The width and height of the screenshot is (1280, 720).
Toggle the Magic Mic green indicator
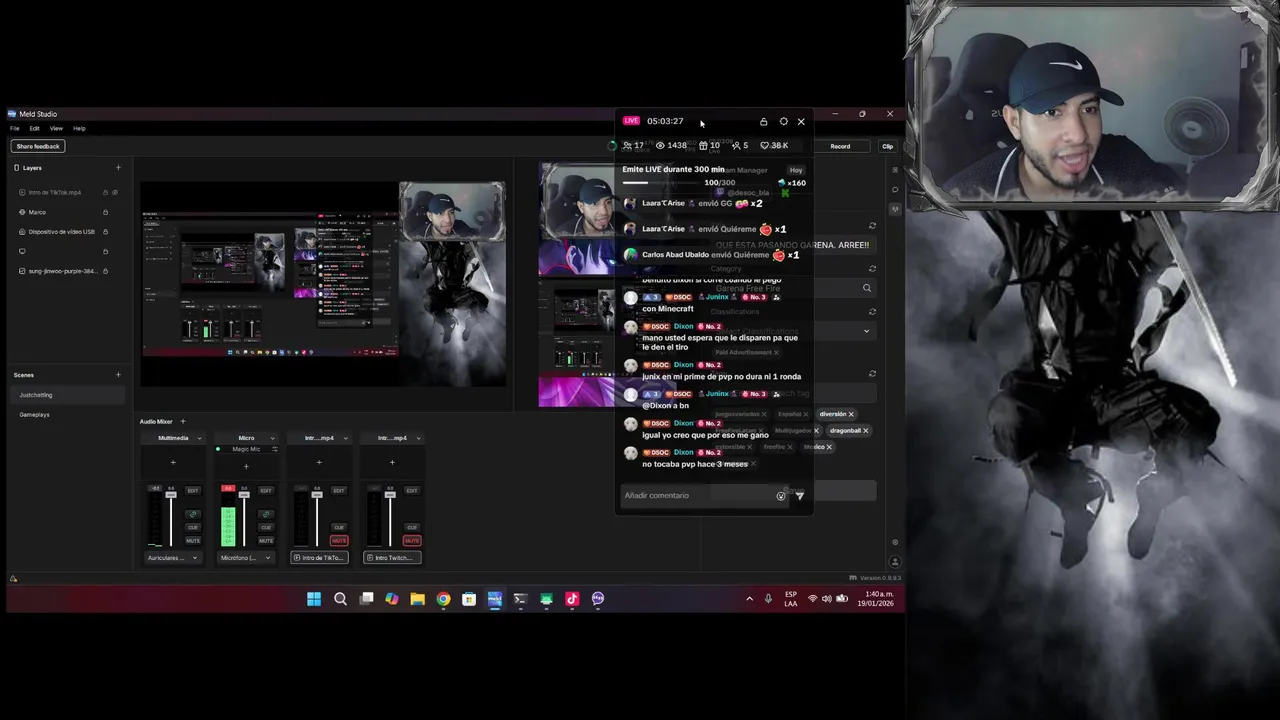pyautogui.click(x=218, y=449)
